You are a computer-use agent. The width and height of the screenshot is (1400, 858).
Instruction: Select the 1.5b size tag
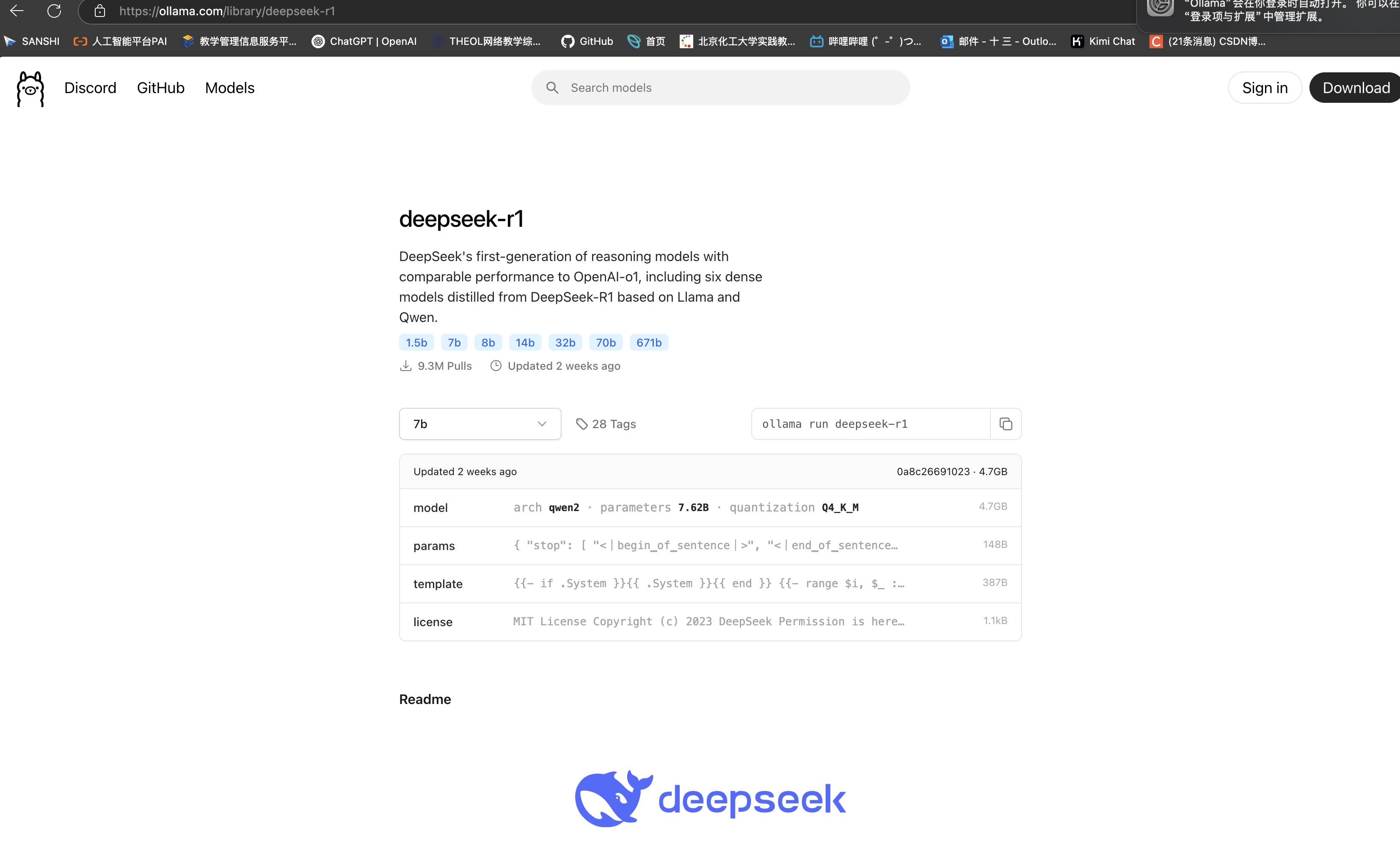[x=416, y=342]
